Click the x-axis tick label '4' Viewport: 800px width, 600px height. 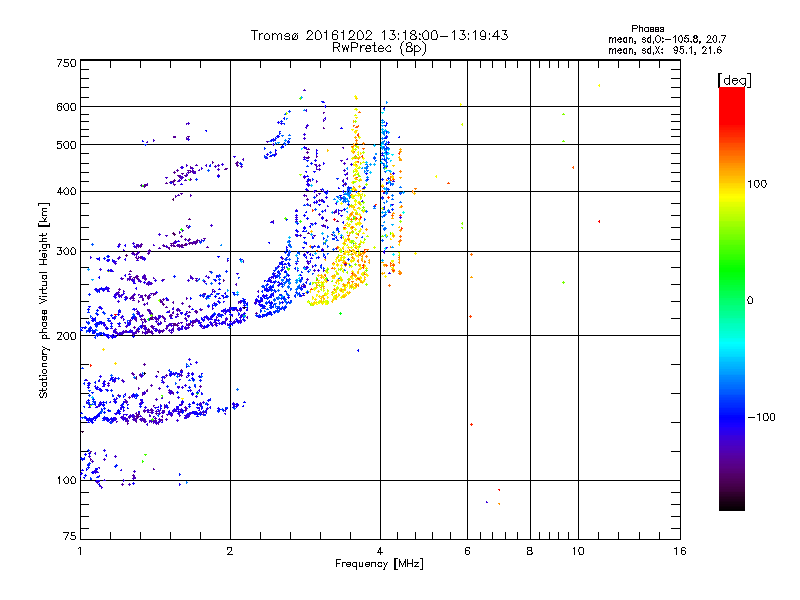[x=380, y=551]
